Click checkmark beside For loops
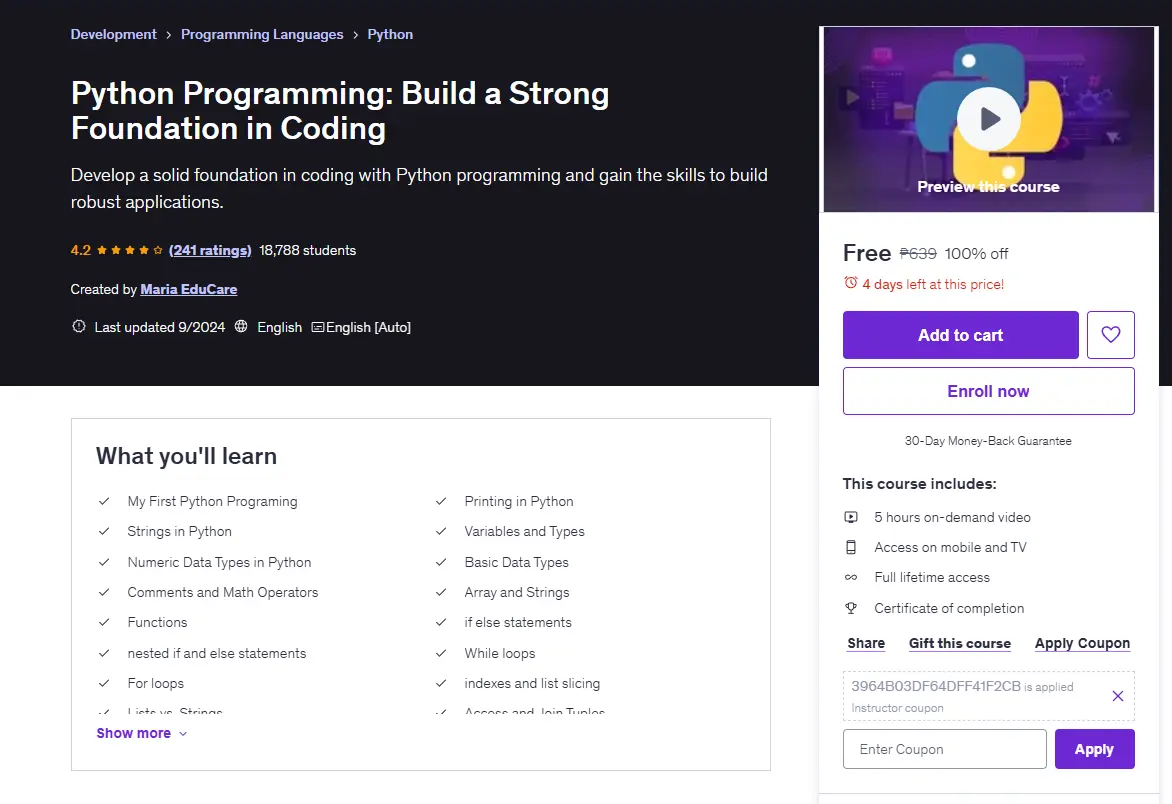 tap(104, 683)
